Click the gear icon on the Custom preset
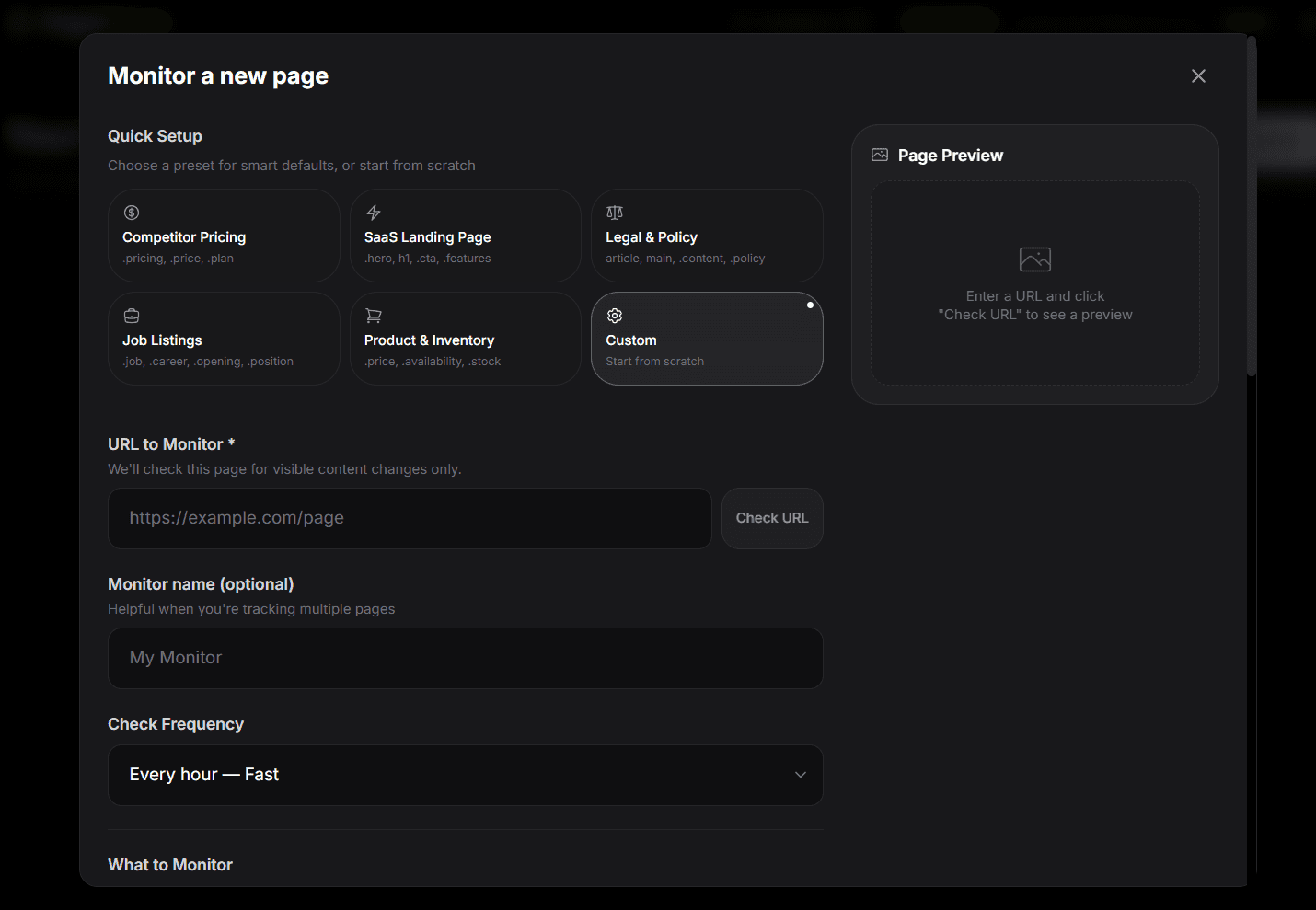This screenshot has width=1316, height=910. click(x=614, y=315)
